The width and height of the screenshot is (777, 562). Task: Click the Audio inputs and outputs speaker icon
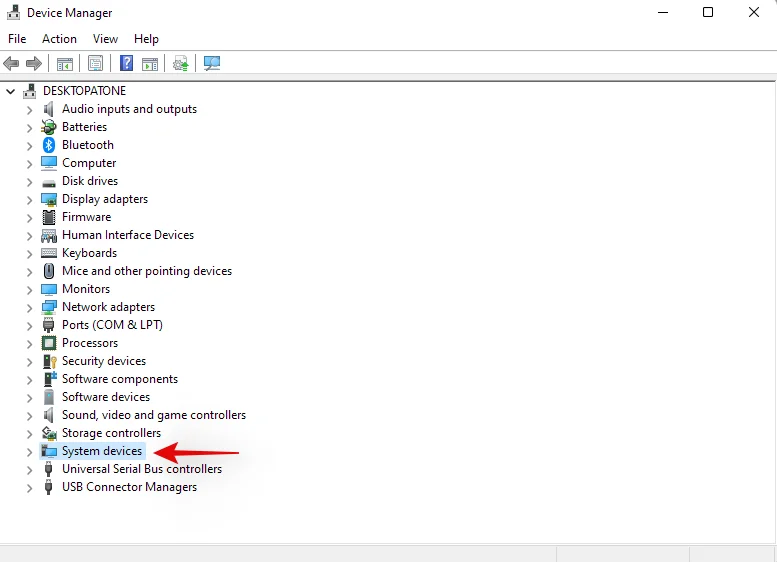49,109
